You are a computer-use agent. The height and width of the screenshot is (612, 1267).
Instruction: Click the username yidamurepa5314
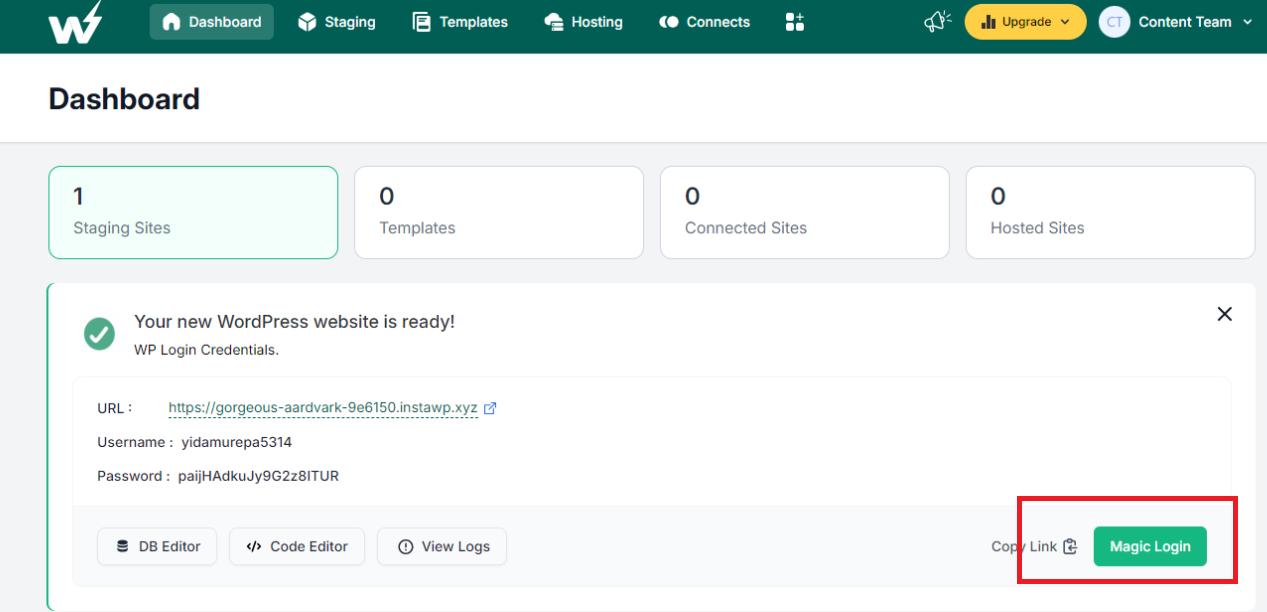pyautogui.click(x=236, y=442)
